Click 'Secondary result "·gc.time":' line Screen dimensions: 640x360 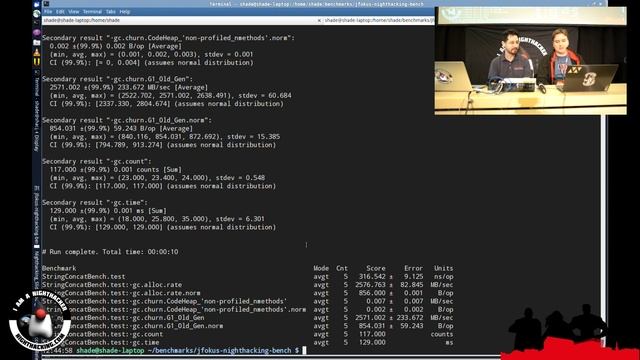(95, 202)
